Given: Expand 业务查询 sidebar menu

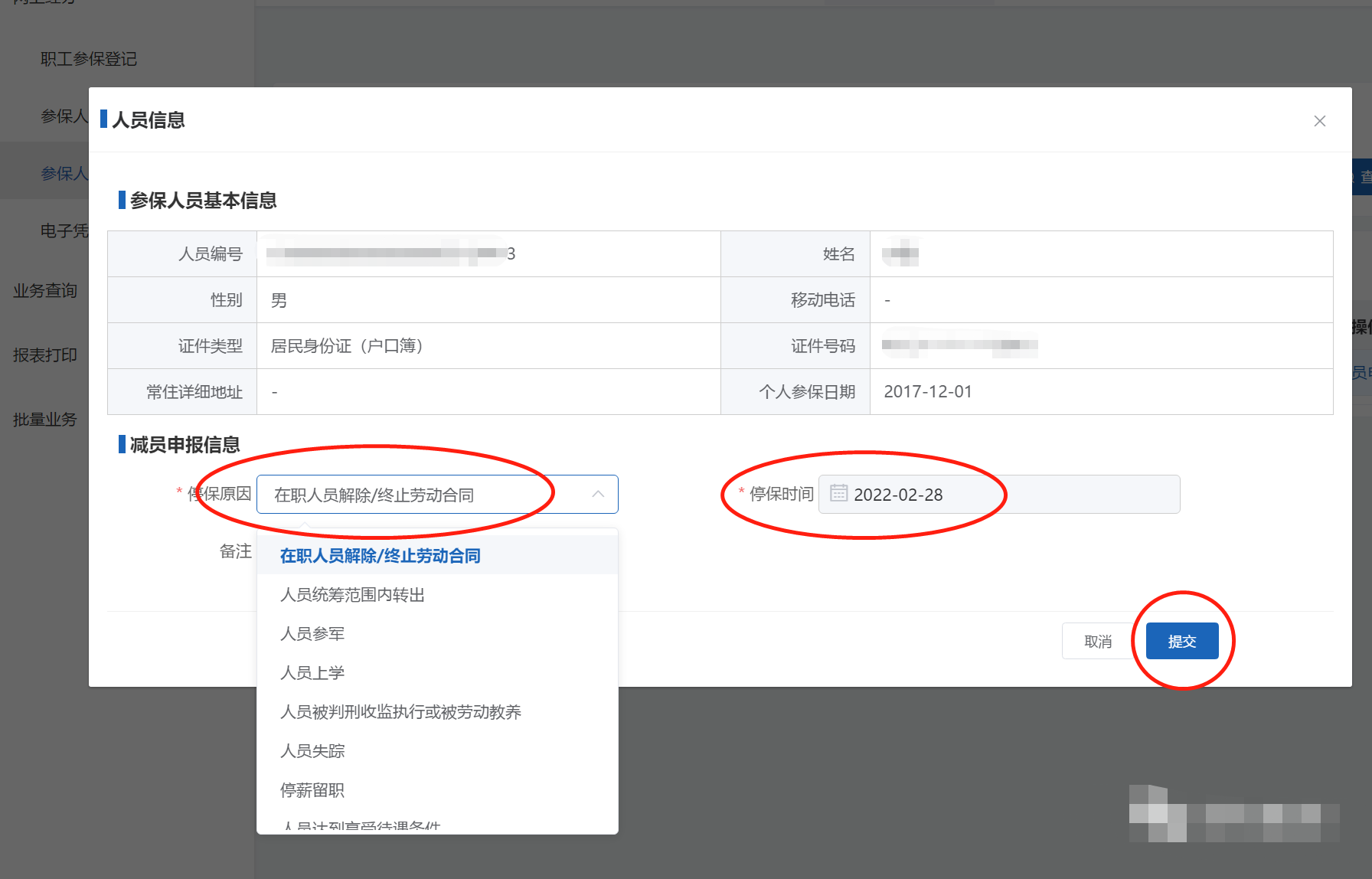Looking at the screenshot, I should pos(45,291).
